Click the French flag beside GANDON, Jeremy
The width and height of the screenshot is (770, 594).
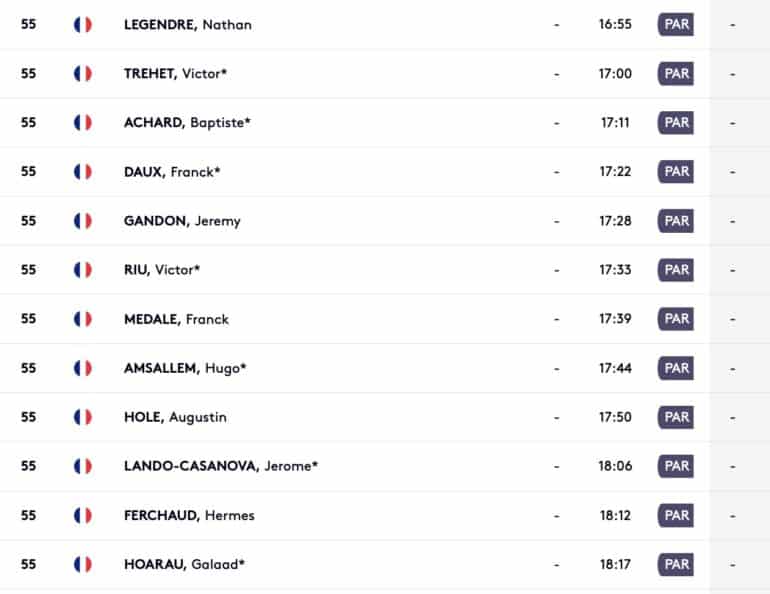[x=82, y=221]
